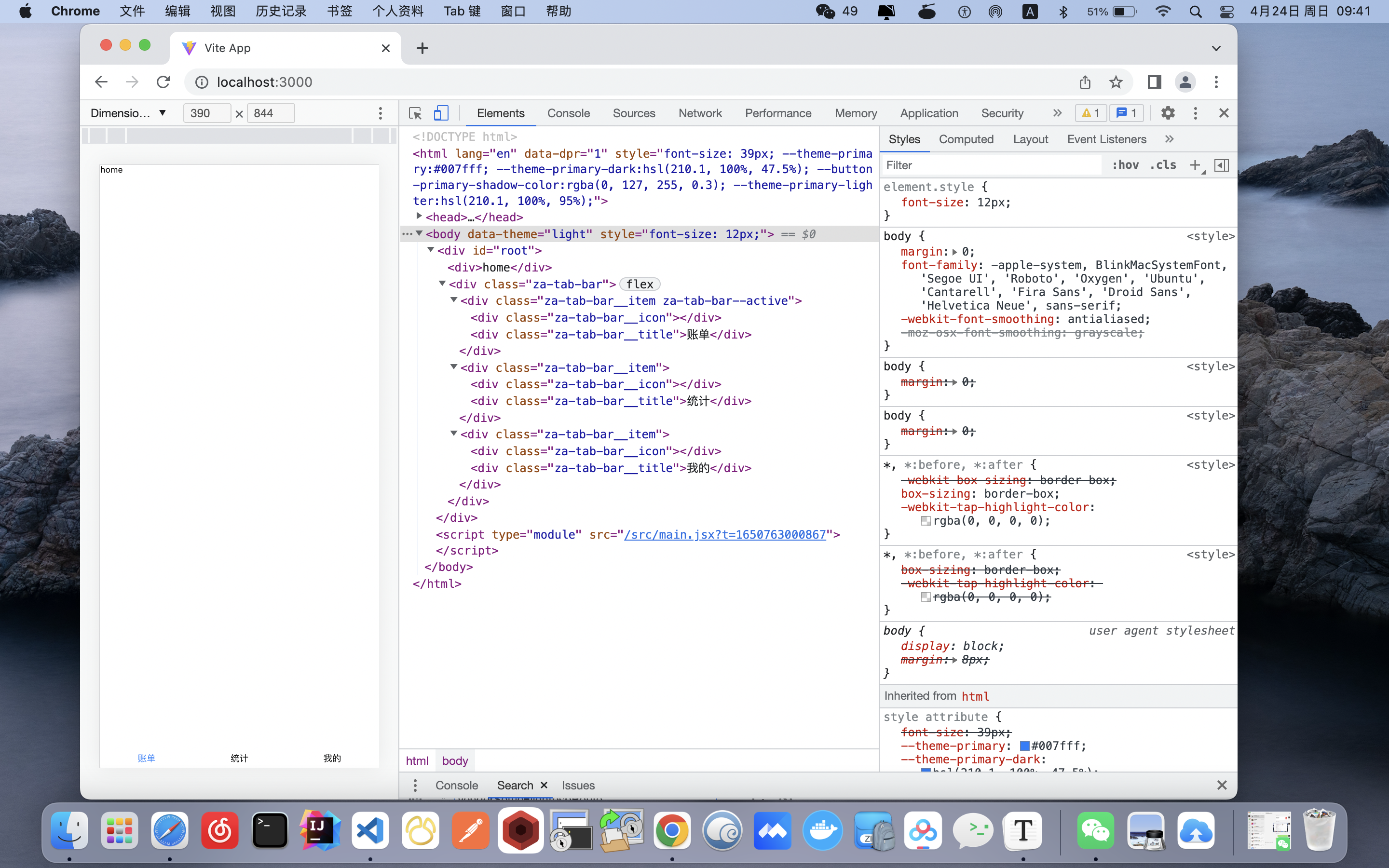Select the html breadcrumb item
Screen dimensions: 1389x868
(x=417, y=760)
